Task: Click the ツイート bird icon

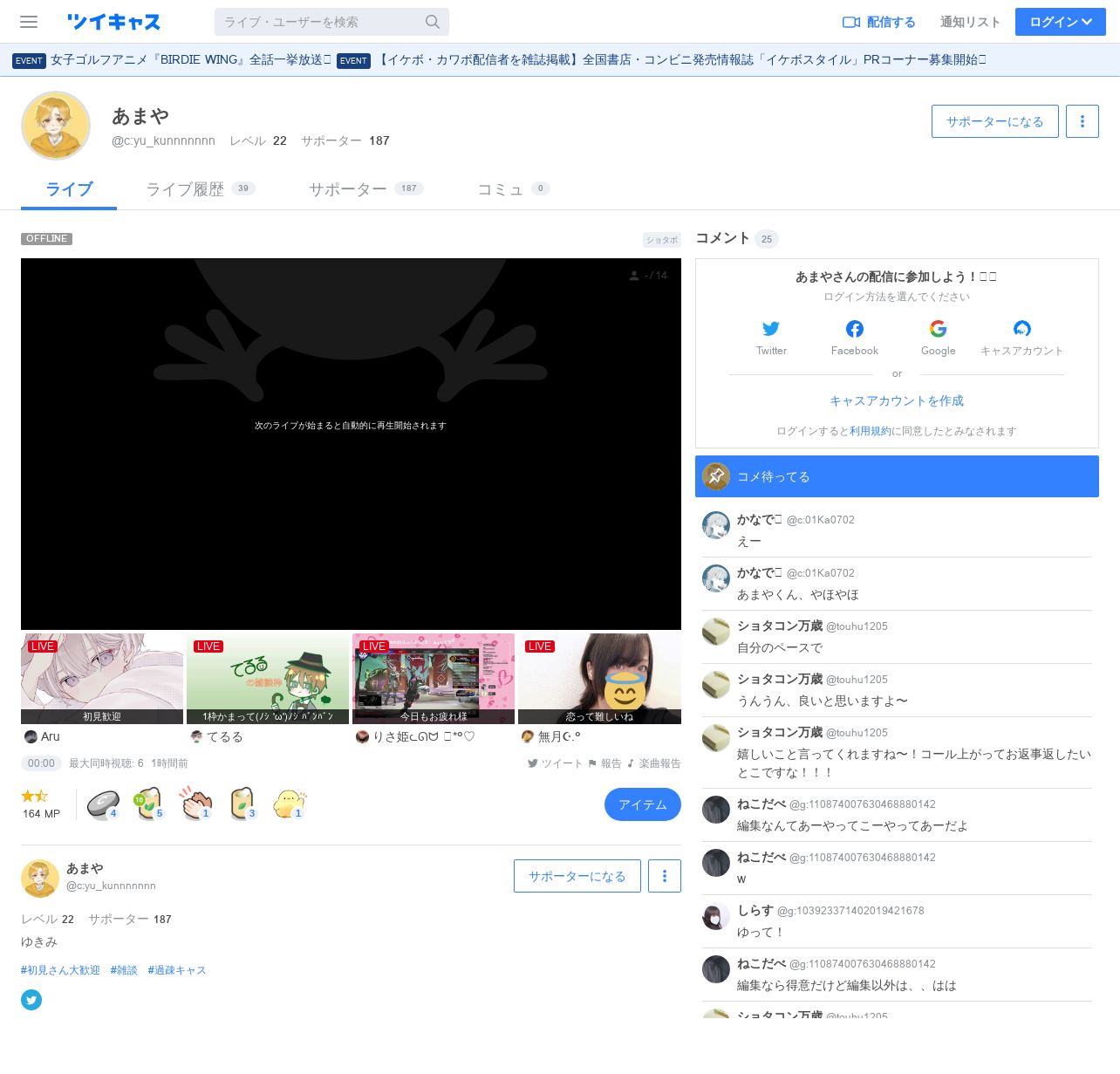Action: click(x=532, y=763)
